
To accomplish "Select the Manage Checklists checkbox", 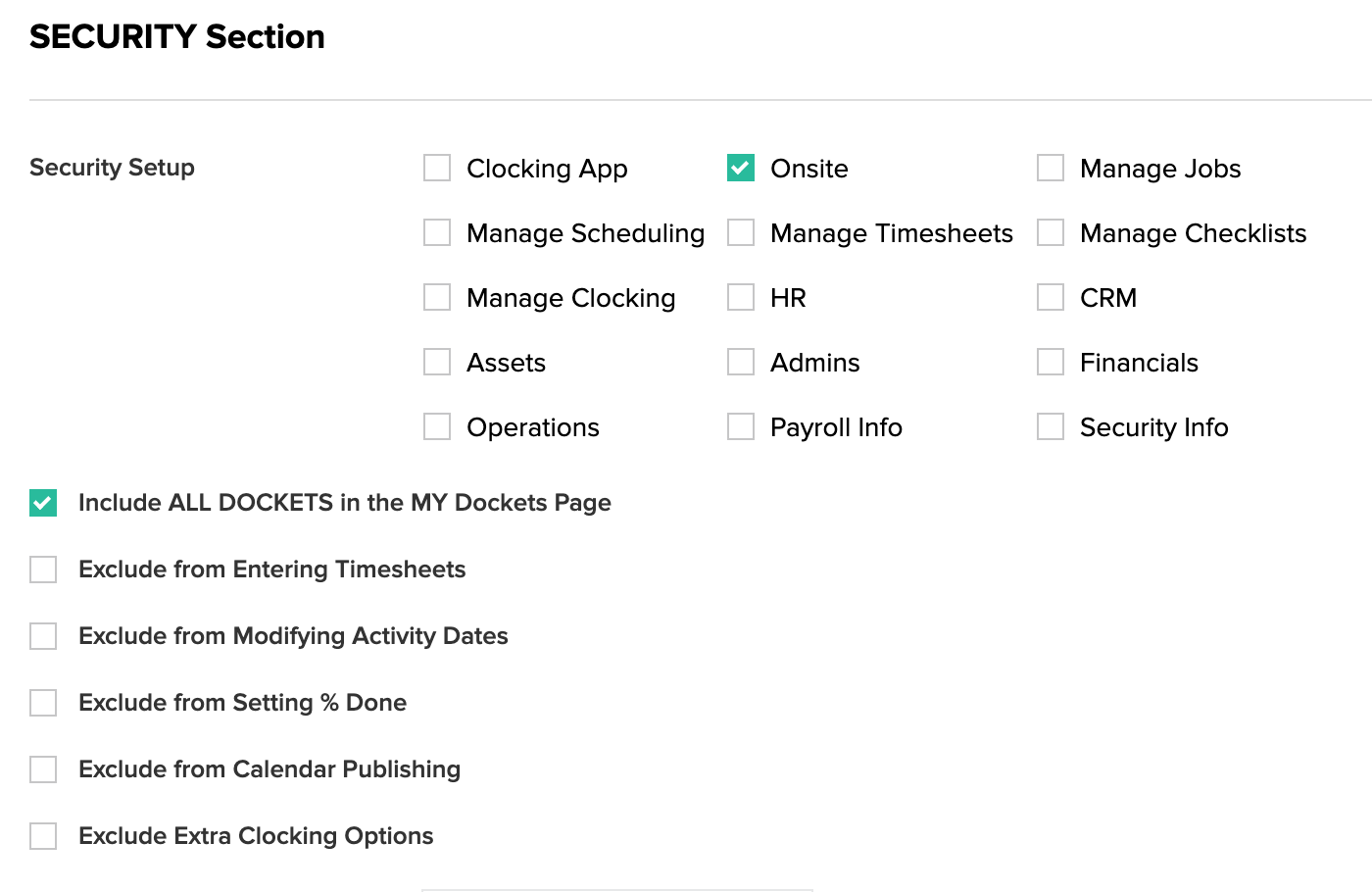I will (1051, 232).
